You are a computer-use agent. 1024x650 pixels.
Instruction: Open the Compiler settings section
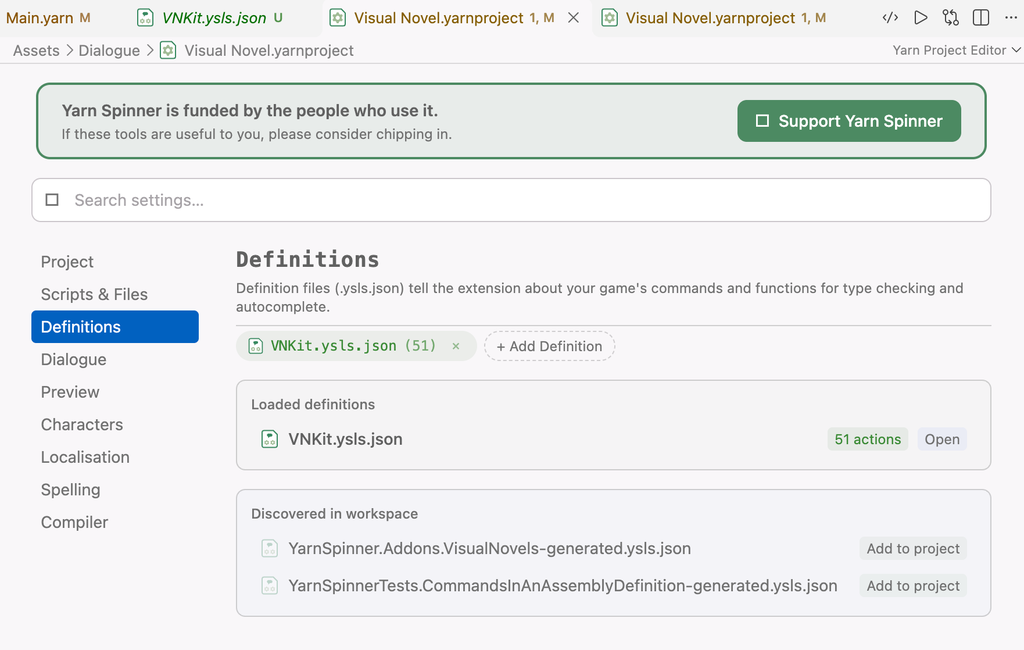point(115,523)
